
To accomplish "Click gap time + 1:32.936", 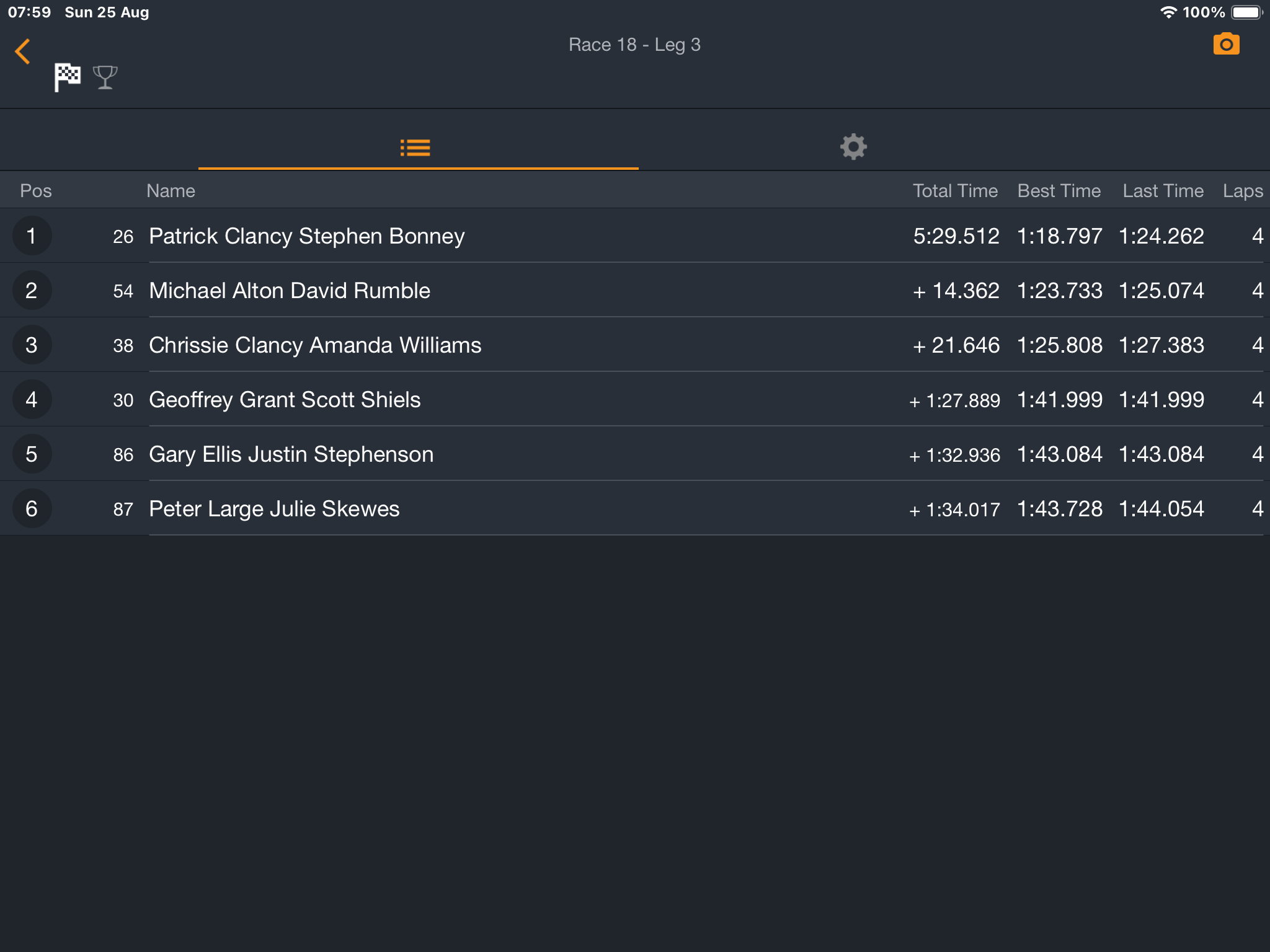I will click(x=954, y=456).
